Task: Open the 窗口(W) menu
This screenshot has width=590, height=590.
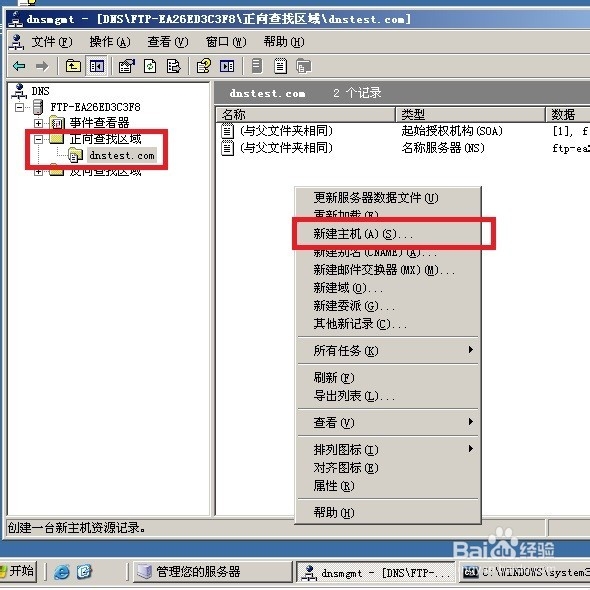Action: [x=226, y=42]
